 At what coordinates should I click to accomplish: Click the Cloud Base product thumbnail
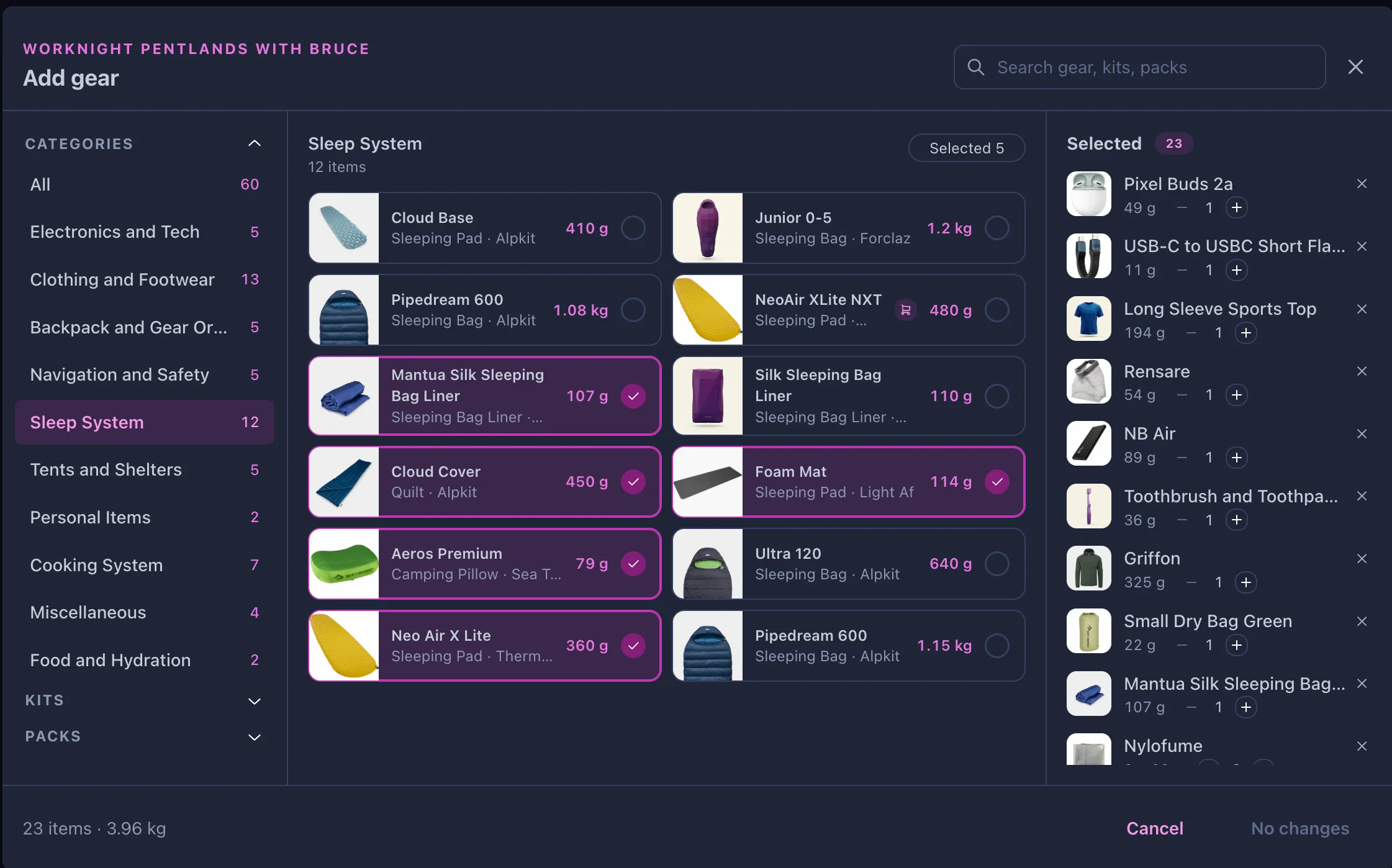tap(344, 228)
